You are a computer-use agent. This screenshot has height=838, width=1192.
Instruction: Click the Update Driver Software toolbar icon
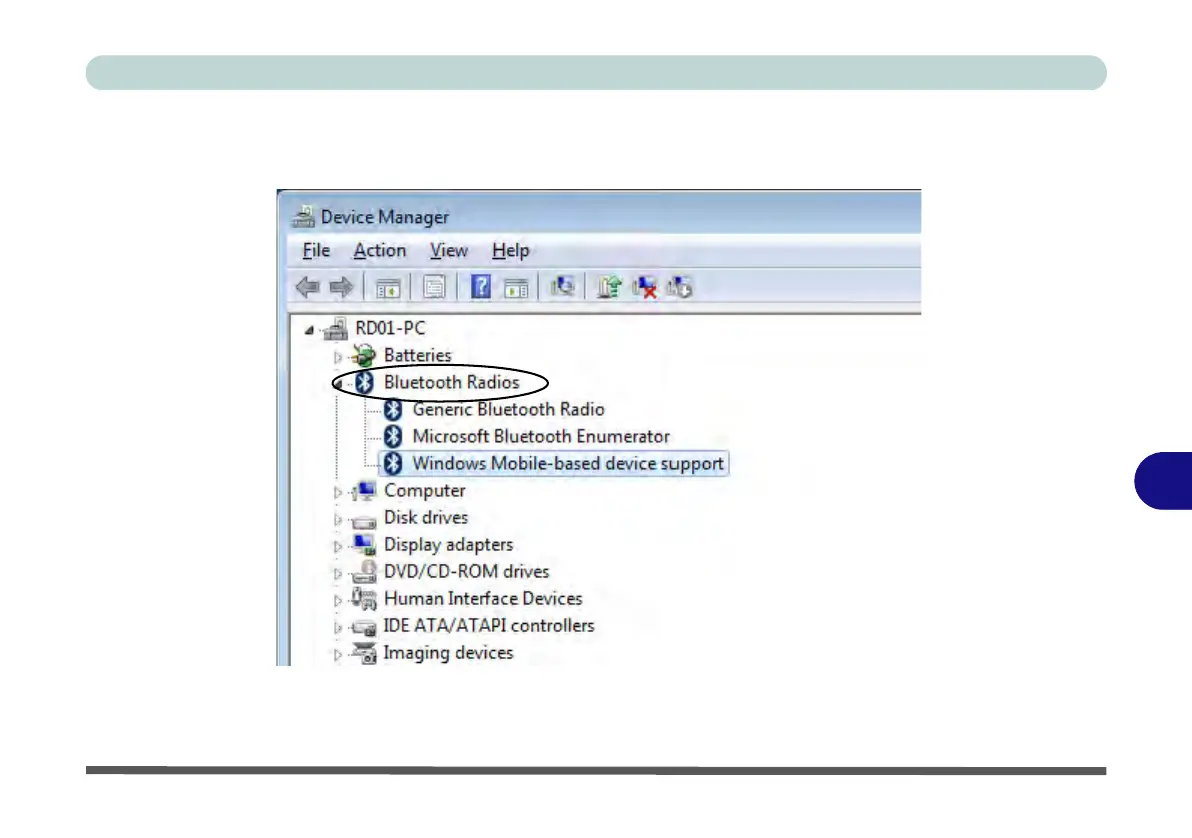point(609,287)
